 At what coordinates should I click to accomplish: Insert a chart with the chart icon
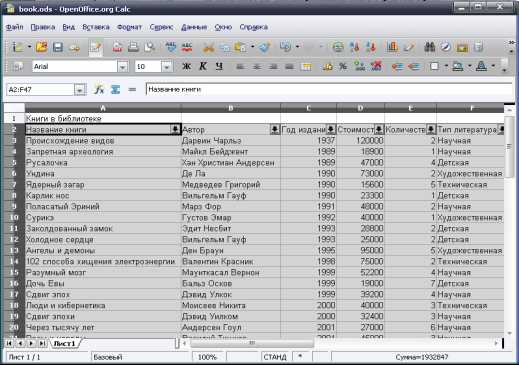tap(392, 47)
